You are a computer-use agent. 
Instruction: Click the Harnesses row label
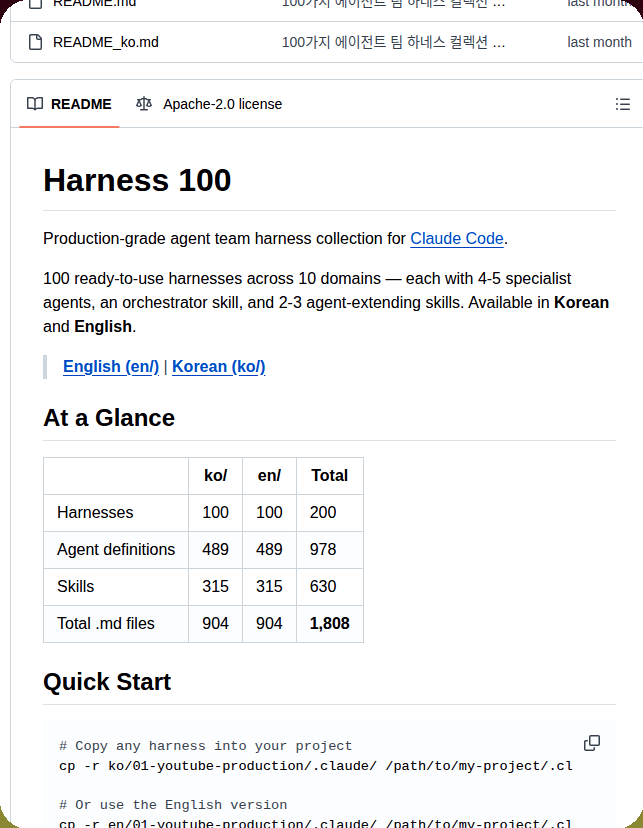(x=95, y=513)
